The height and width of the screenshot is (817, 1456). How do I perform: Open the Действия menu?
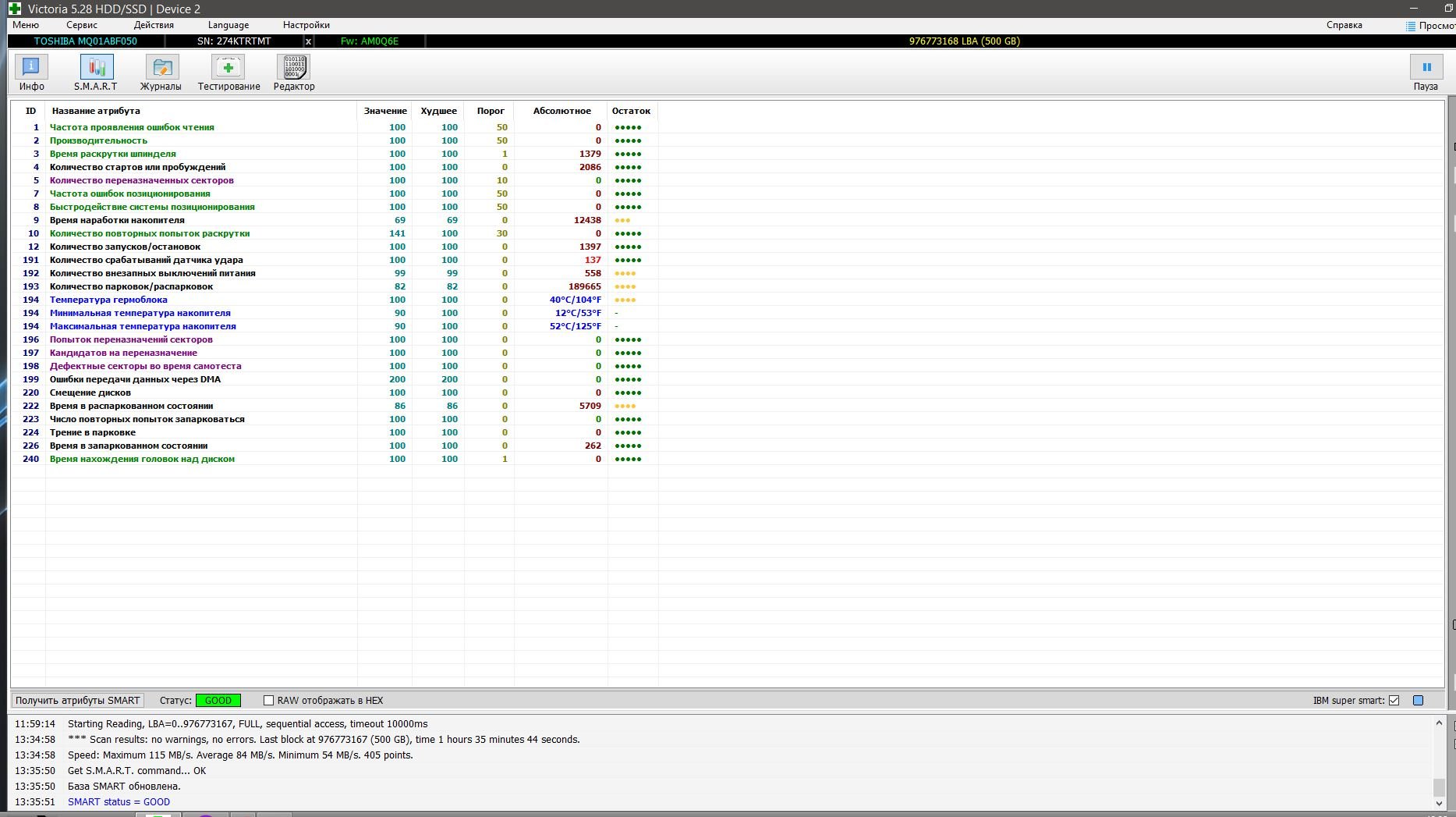coord(154,25)
